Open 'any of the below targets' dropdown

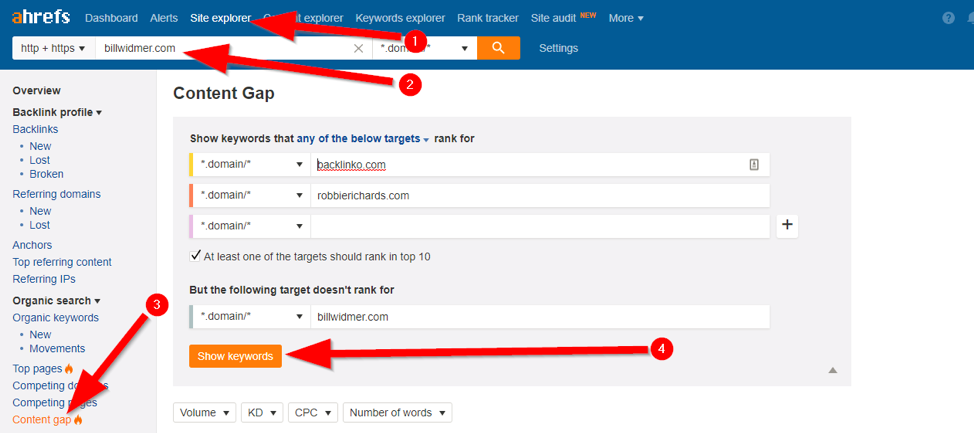tap(363, 139)
